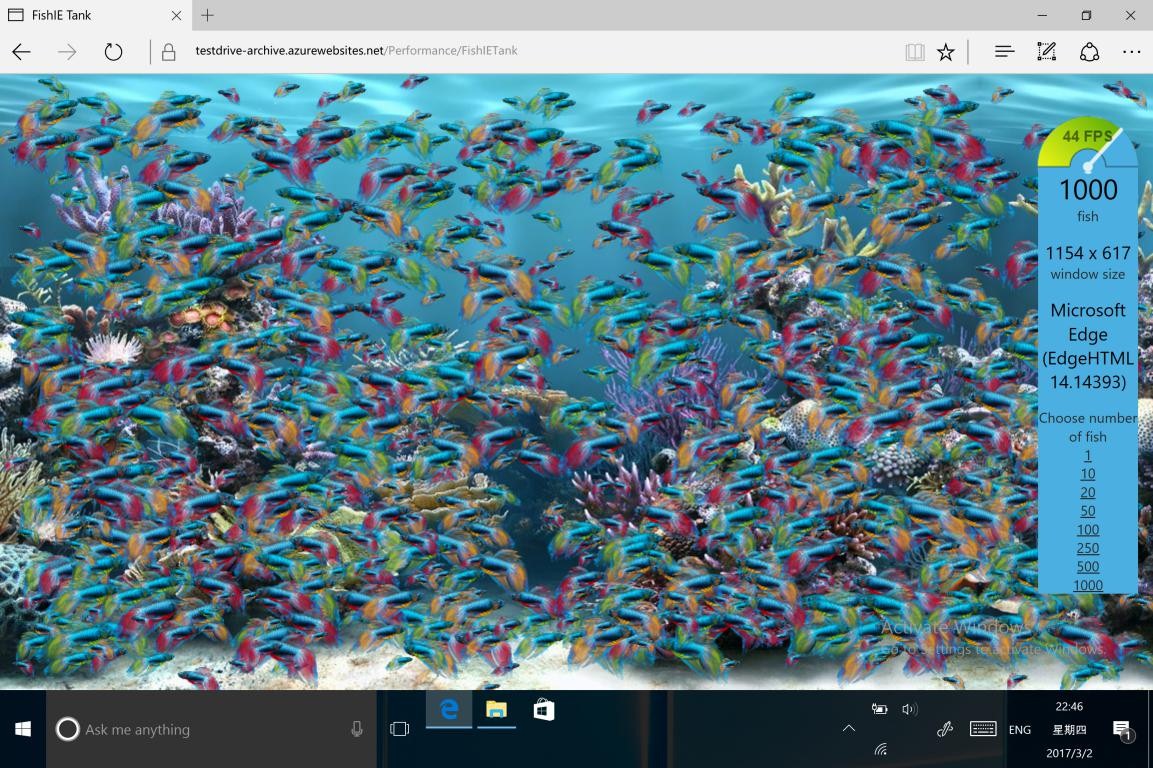Image resolution: width=1153 pixels, height=768 pixels.
Task: Set fish count to 250
Action: click(x=1088, y=548)
